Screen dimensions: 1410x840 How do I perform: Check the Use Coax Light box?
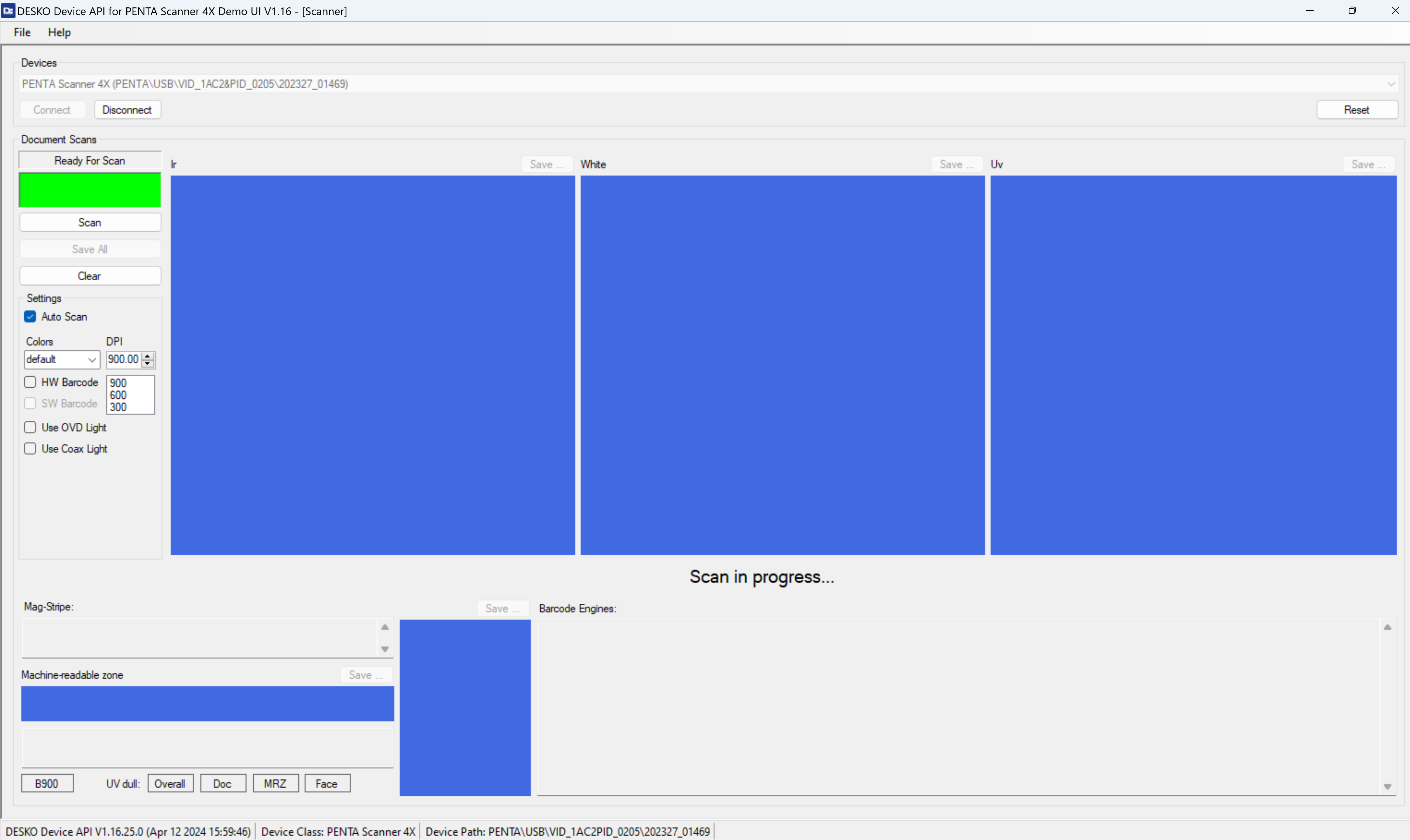point(30,448)
